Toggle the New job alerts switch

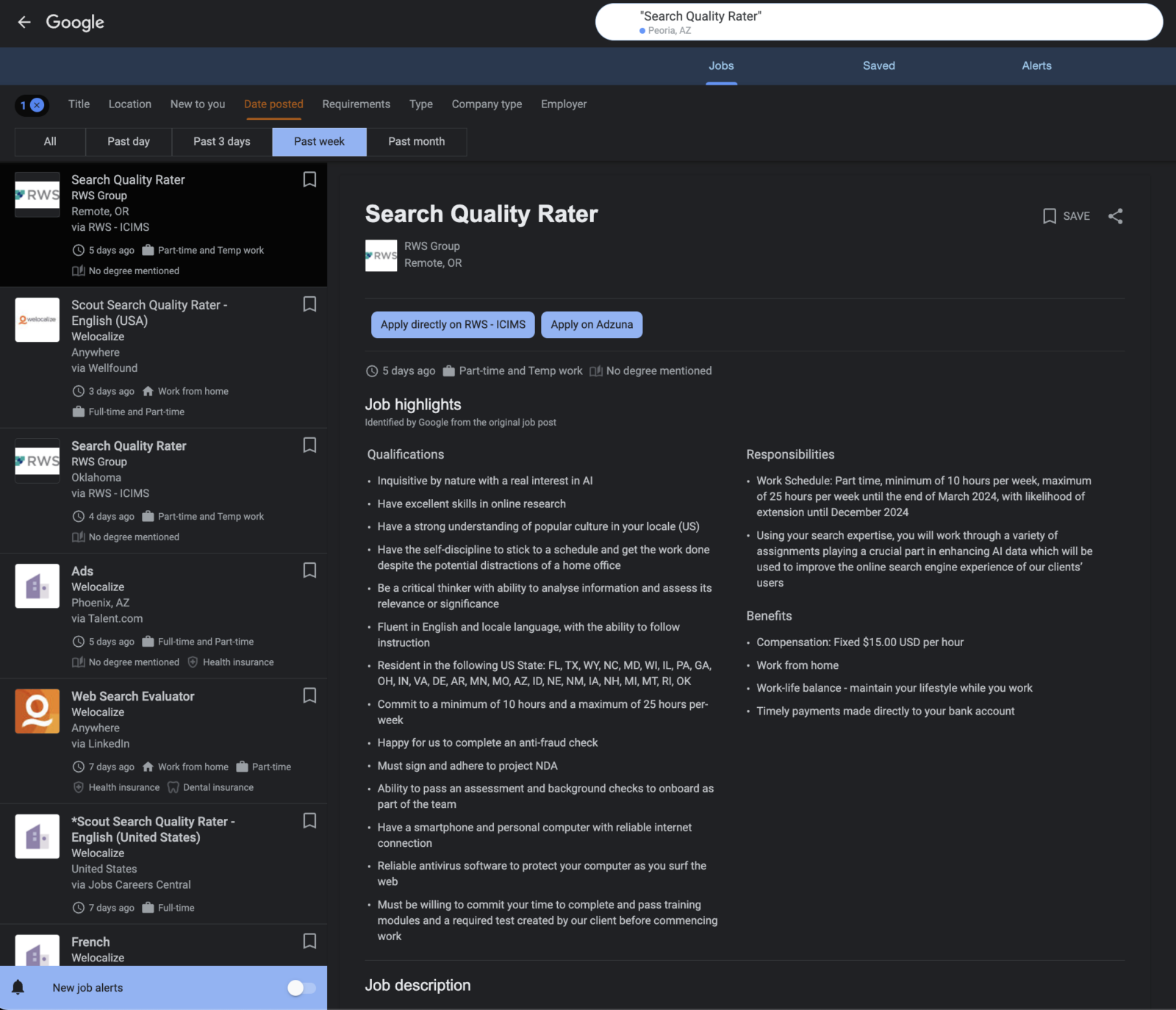click(x=301, y=988)
